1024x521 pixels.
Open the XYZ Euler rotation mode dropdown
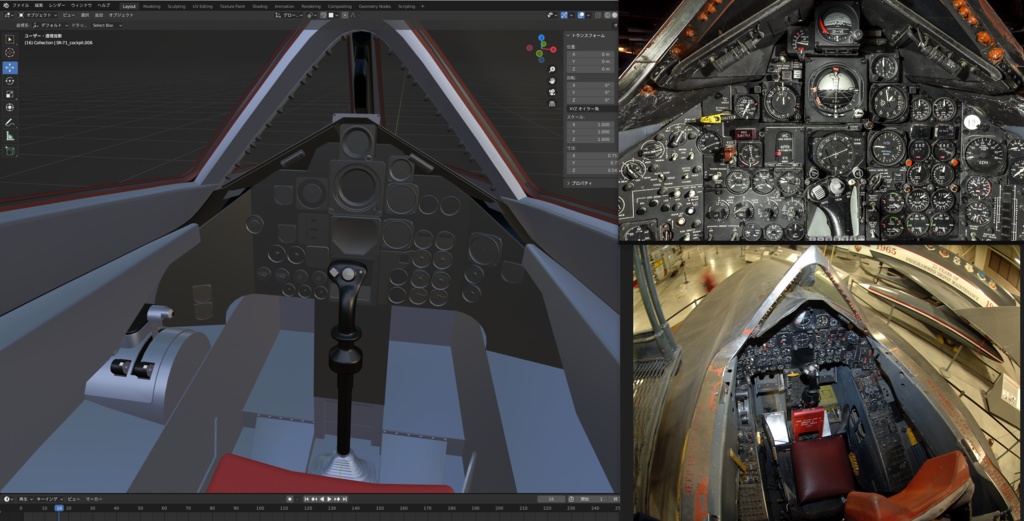[x=590, y=108]
